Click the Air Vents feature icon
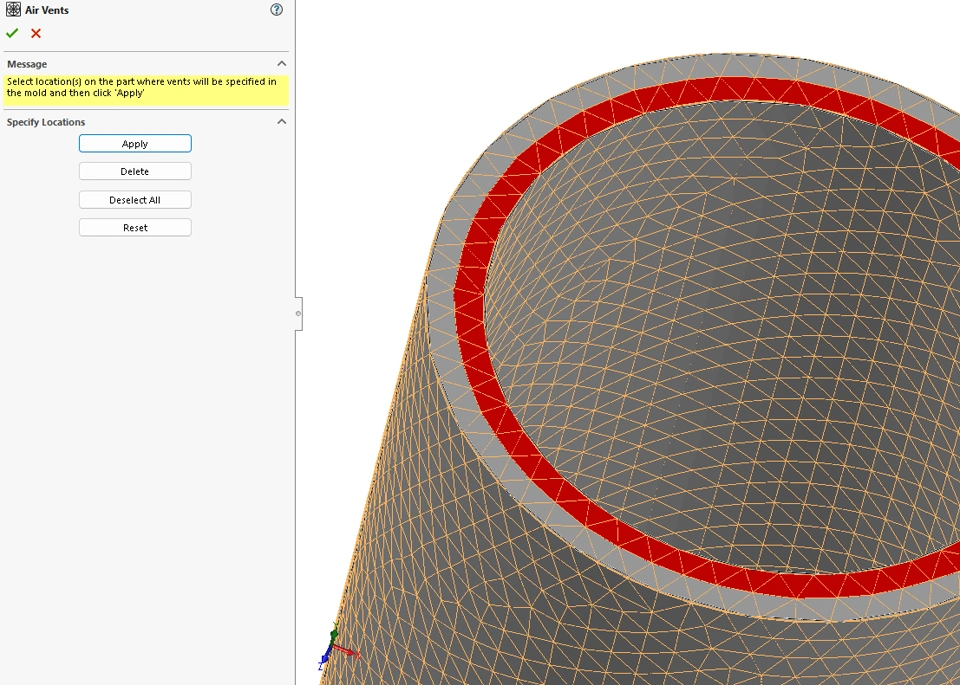This screenshot has width=960, height=685. 13,9
